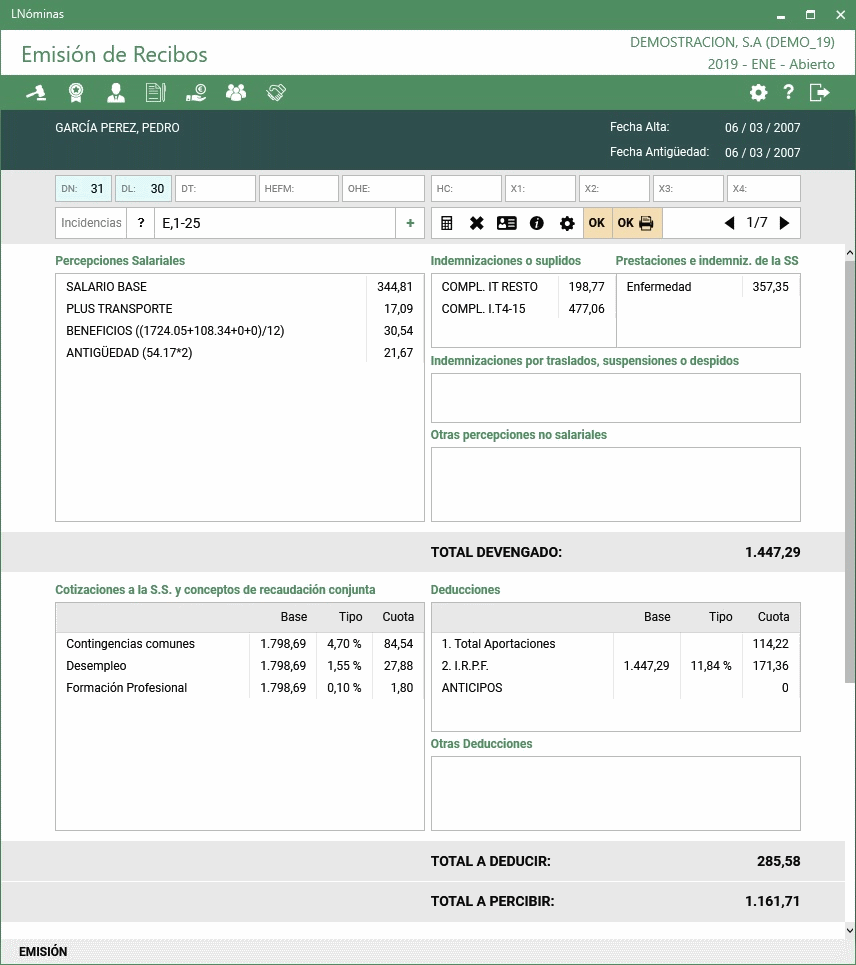The width and height of the screenshot is (856, 965).
Task: Click the vertical scrollbar down arrow
Action: pos(850,930)
